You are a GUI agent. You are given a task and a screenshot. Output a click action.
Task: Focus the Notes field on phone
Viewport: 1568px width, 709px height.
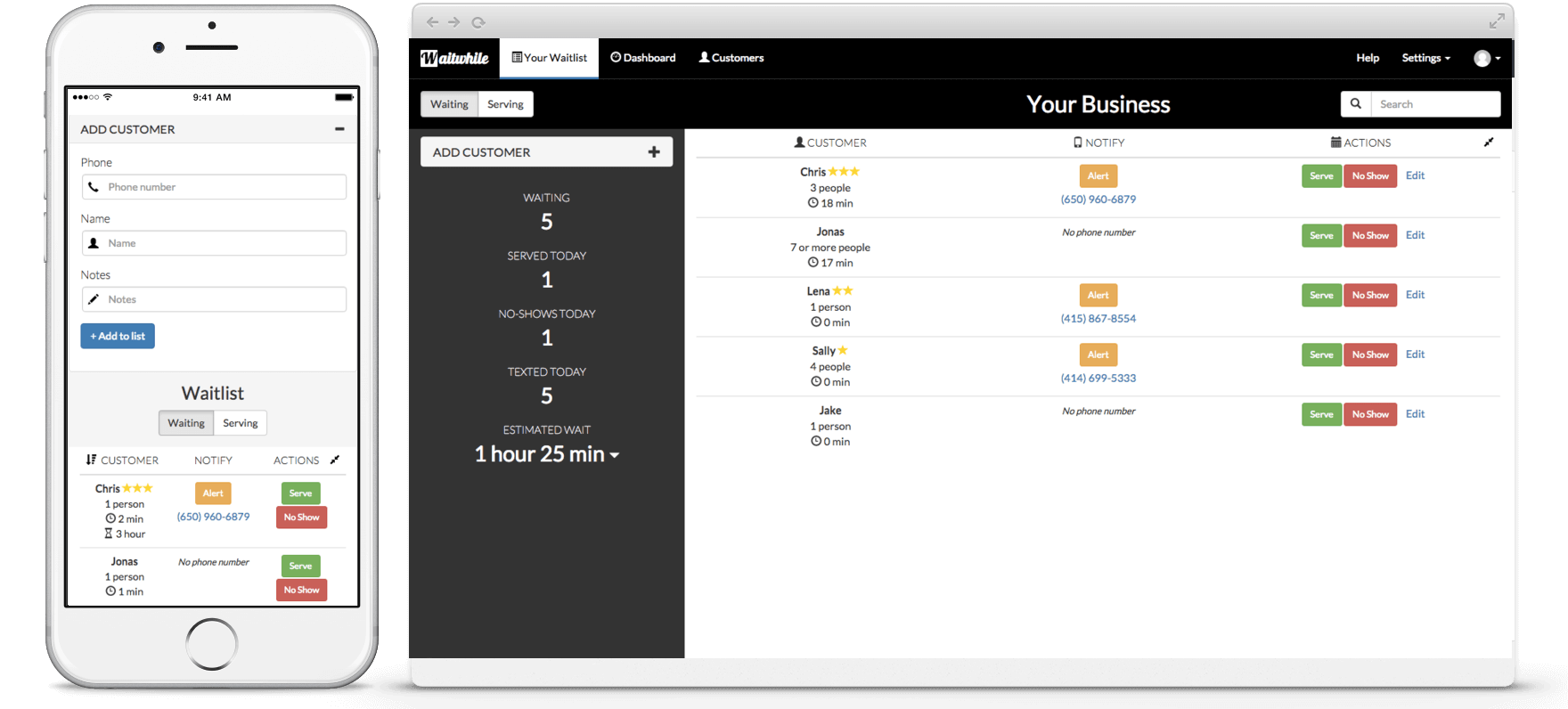click(214, 299)
